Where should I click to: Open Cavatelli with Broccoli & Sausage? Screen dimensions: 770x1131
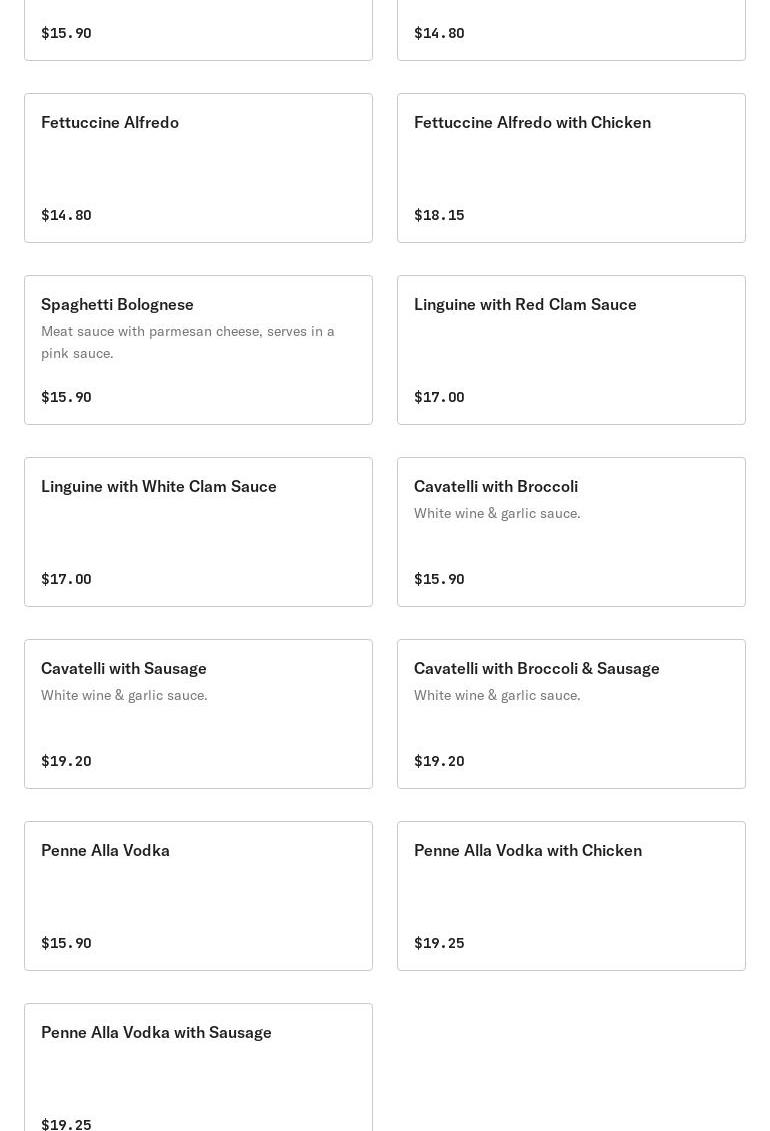point(571,713)
